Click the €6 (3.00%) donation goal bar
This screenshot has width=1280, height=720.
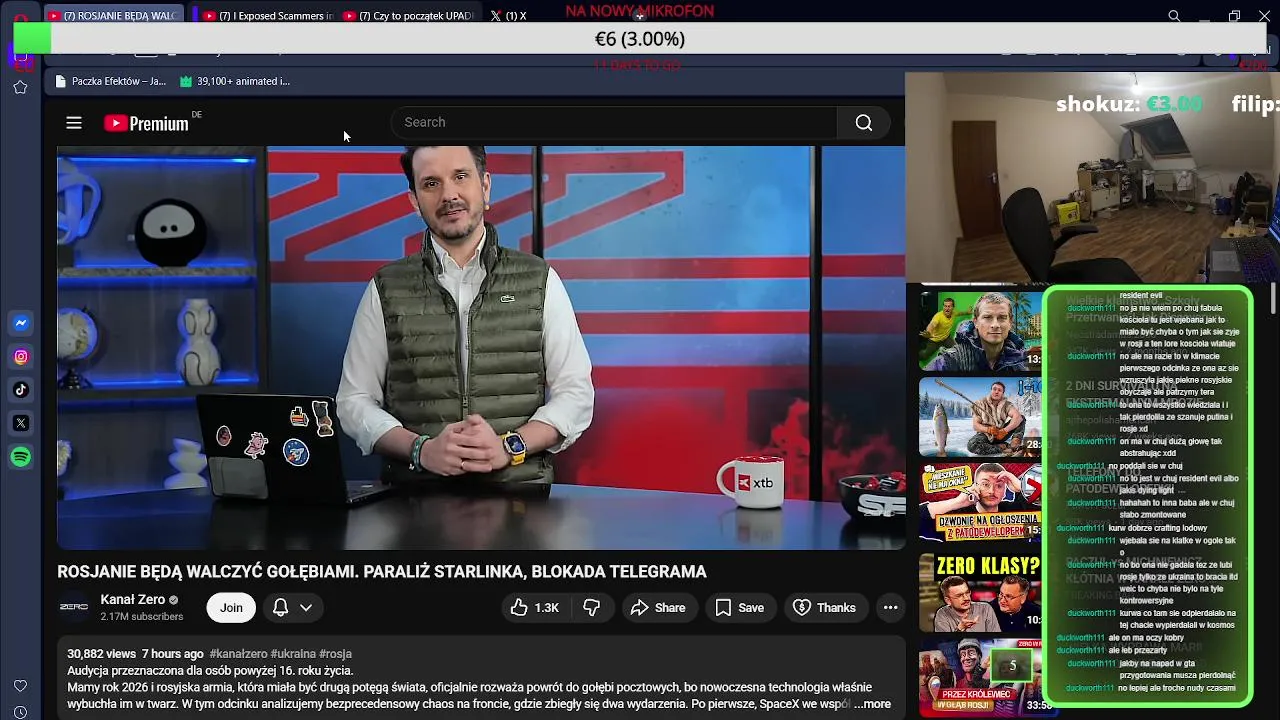pos(640,39)
